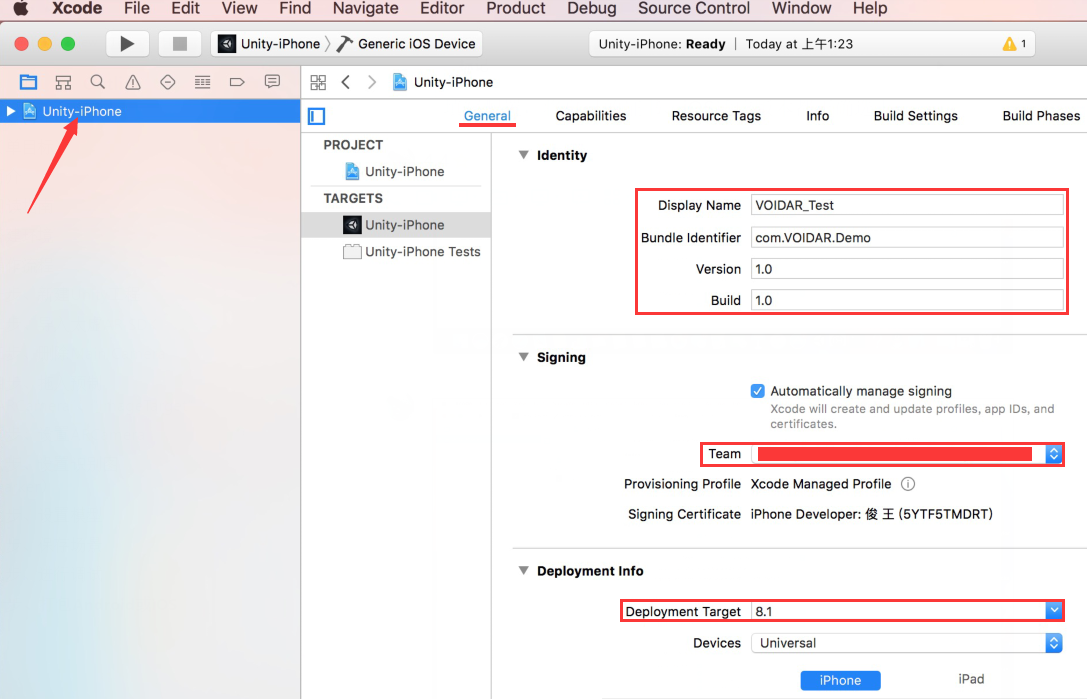Viewport: 1087px width, 699px height.
Task: Switch to the Build Settings tab
Action: [x=915, y=116]
